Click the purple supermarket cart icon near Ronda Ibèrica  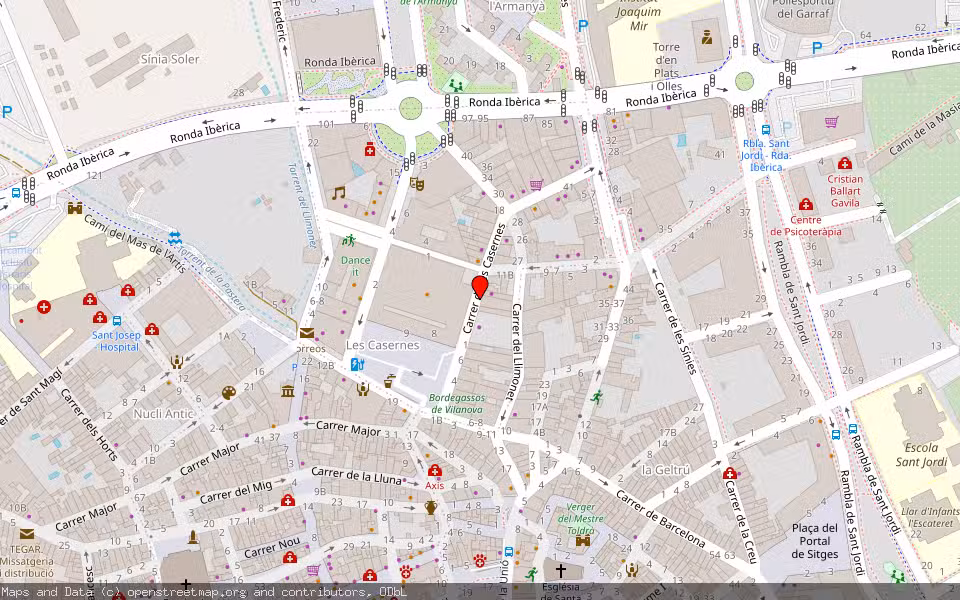coord(831,122)
